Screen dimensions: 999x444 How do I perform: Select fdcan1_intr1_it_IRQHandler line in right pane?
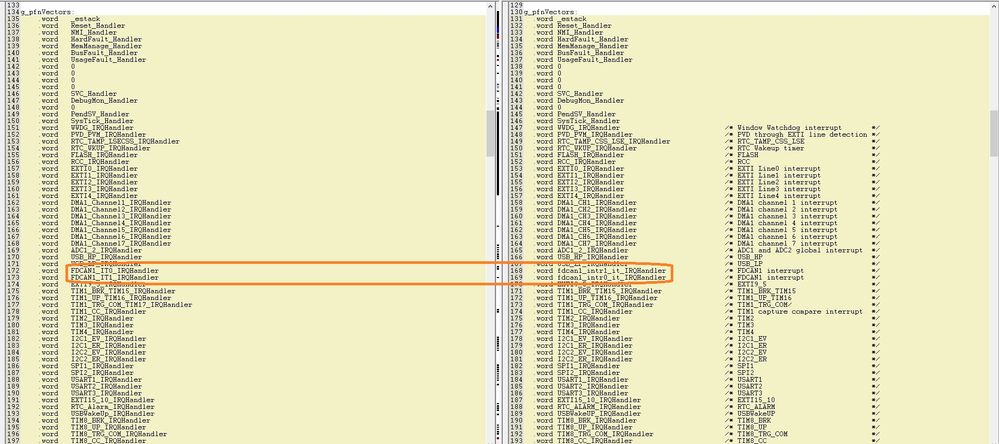pos(611,271)
